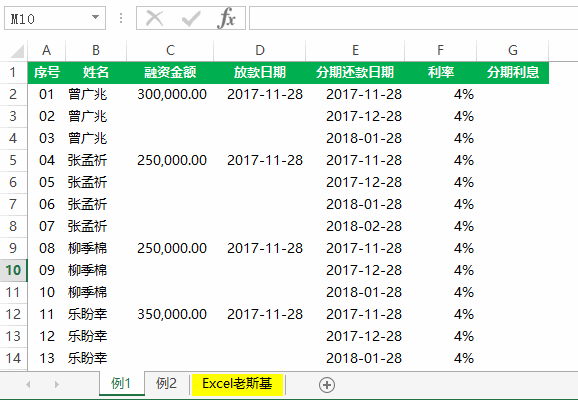Click into the formula bar input
The image size is (578, 400).
pyautogui.click(x=413, y=18)
